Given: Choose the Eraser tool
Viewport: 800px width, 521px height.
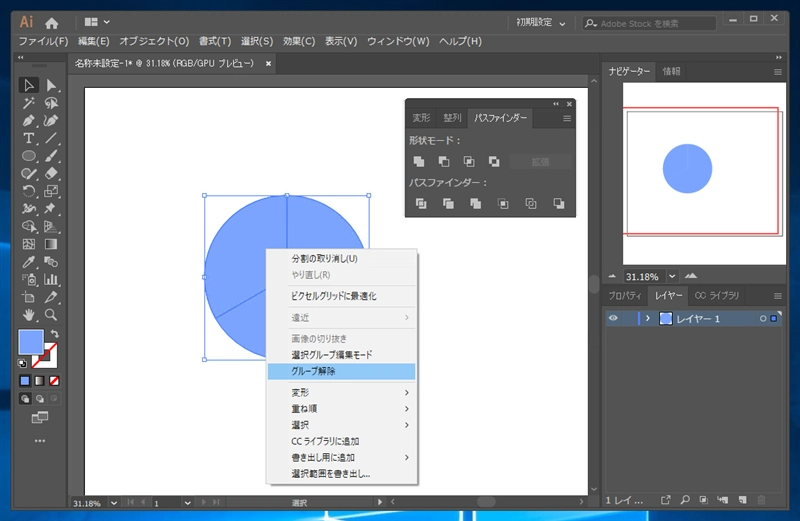Looking at the screenshot, I should [51, 173].
